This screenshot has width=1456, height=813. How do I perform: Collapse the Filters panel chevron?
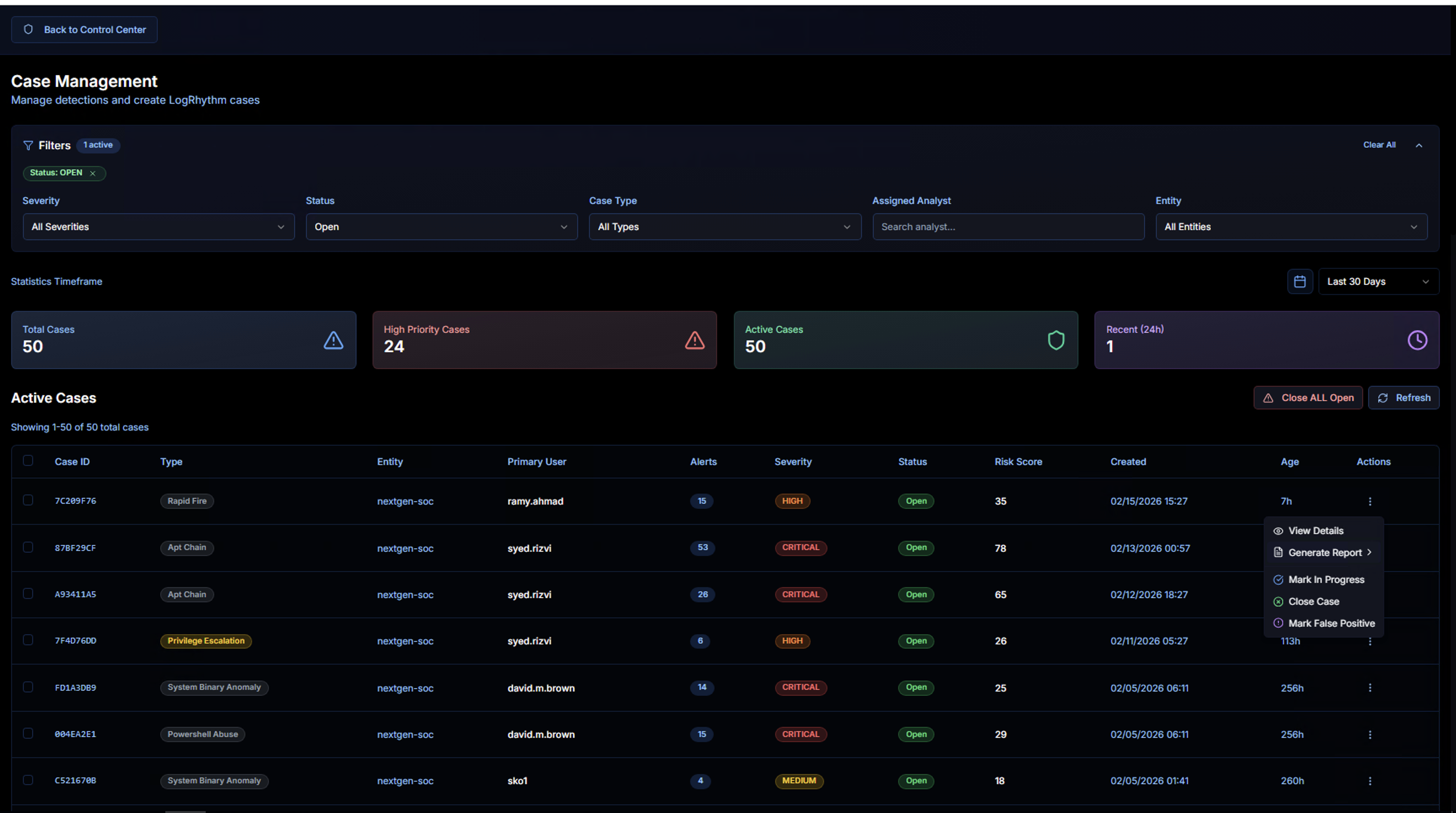1419,145
